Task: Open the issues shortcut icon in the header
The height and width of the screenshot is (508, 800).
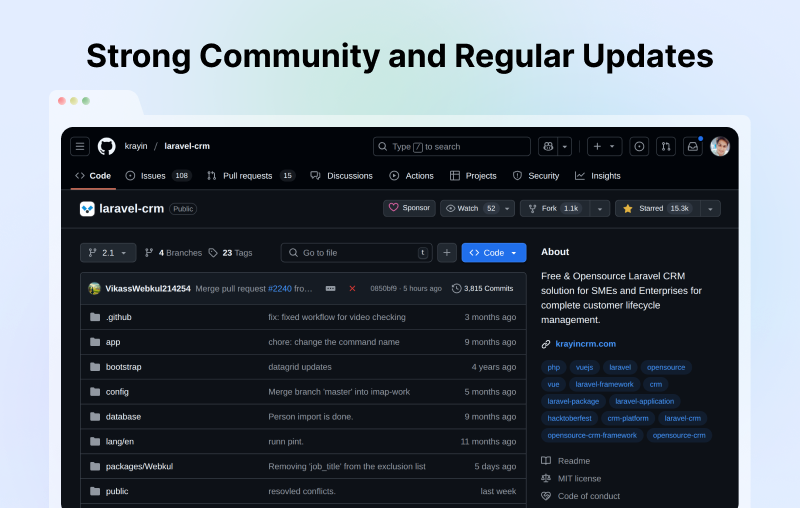Action: [640, 146]
